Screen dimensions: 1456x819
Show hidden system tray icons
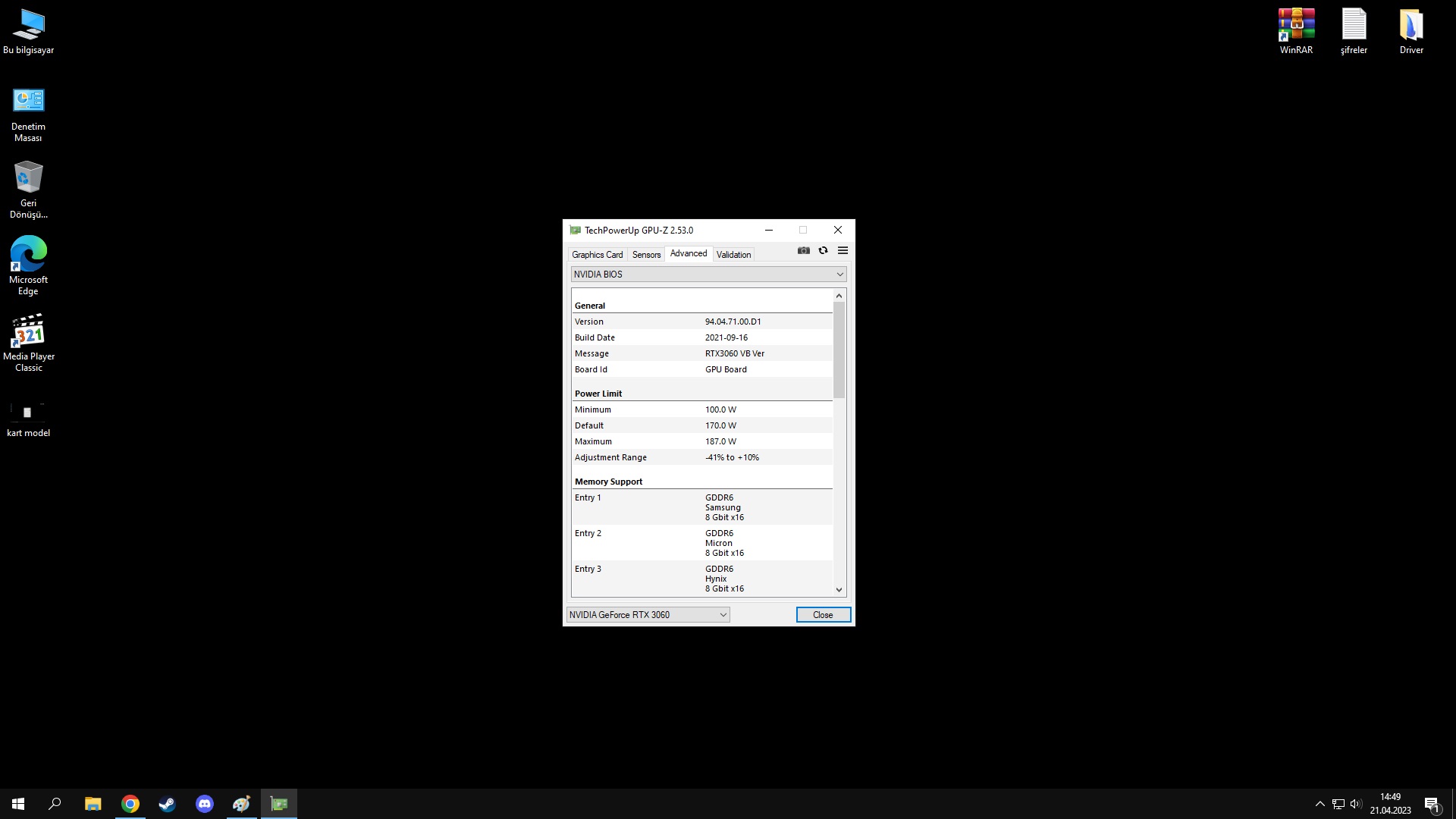pos(1319,804)
